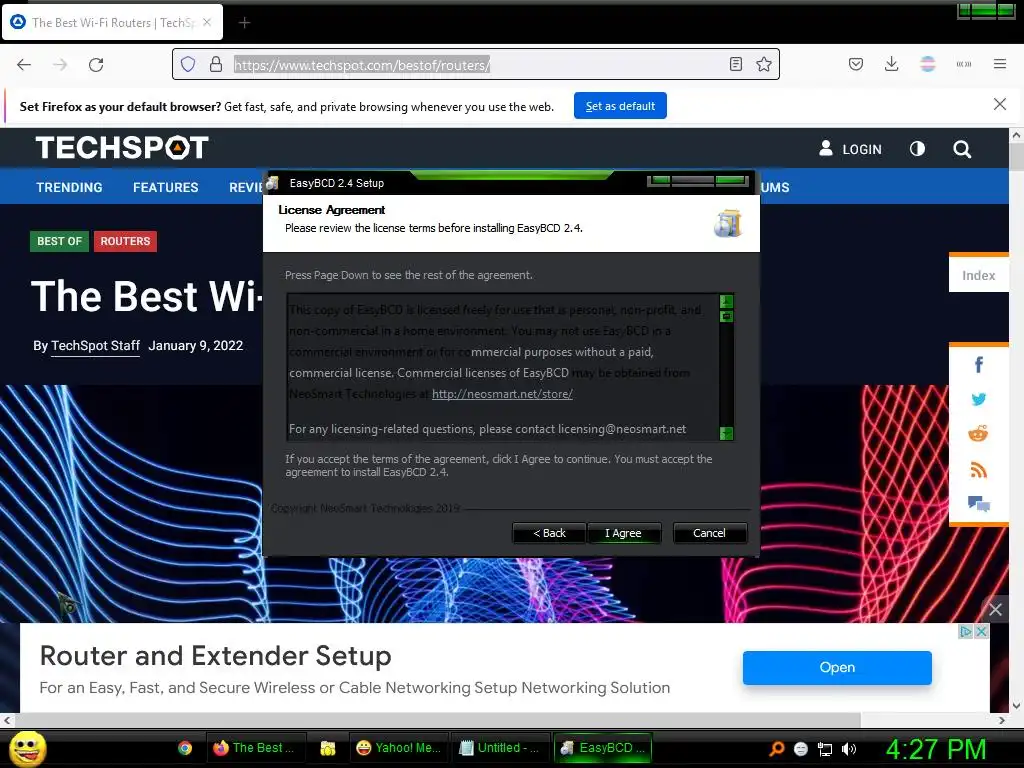Bookmark this page with the star icon
1024x768 pixels.
[x=763, y=64]
